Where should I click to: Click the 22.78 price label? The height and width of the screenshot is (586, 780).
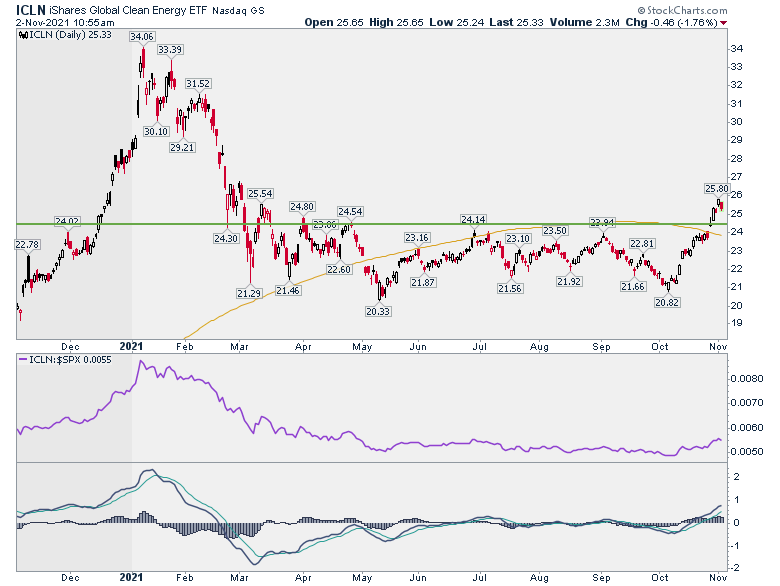pyautogui.click(x=27, y=244)
